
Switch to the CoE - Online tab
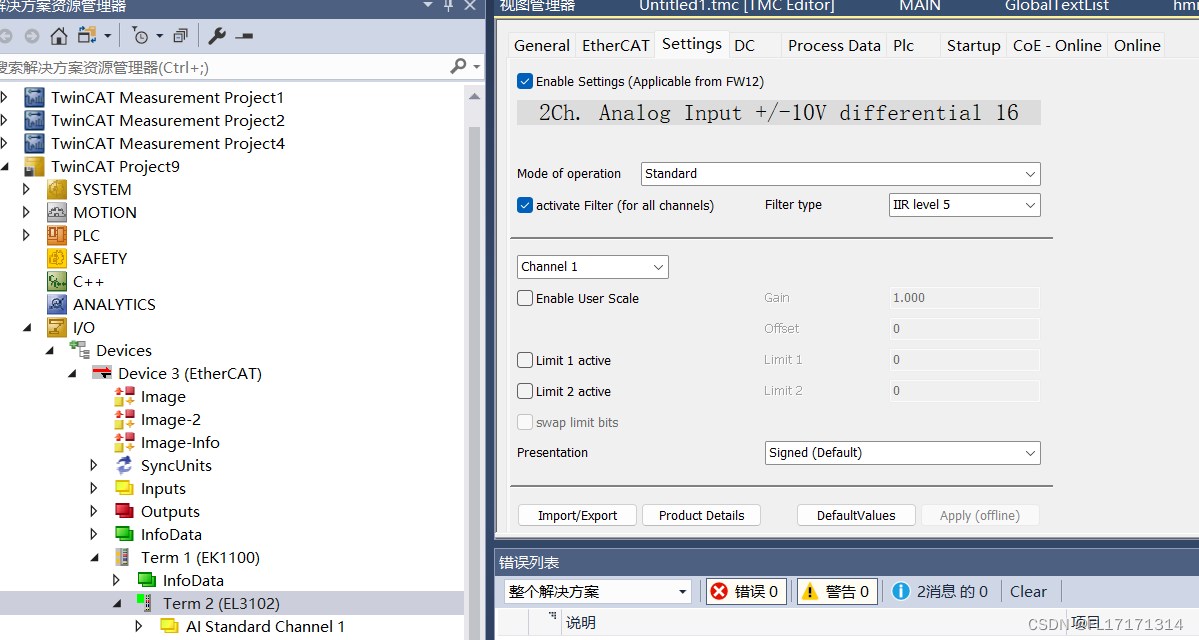[1057, 45]
